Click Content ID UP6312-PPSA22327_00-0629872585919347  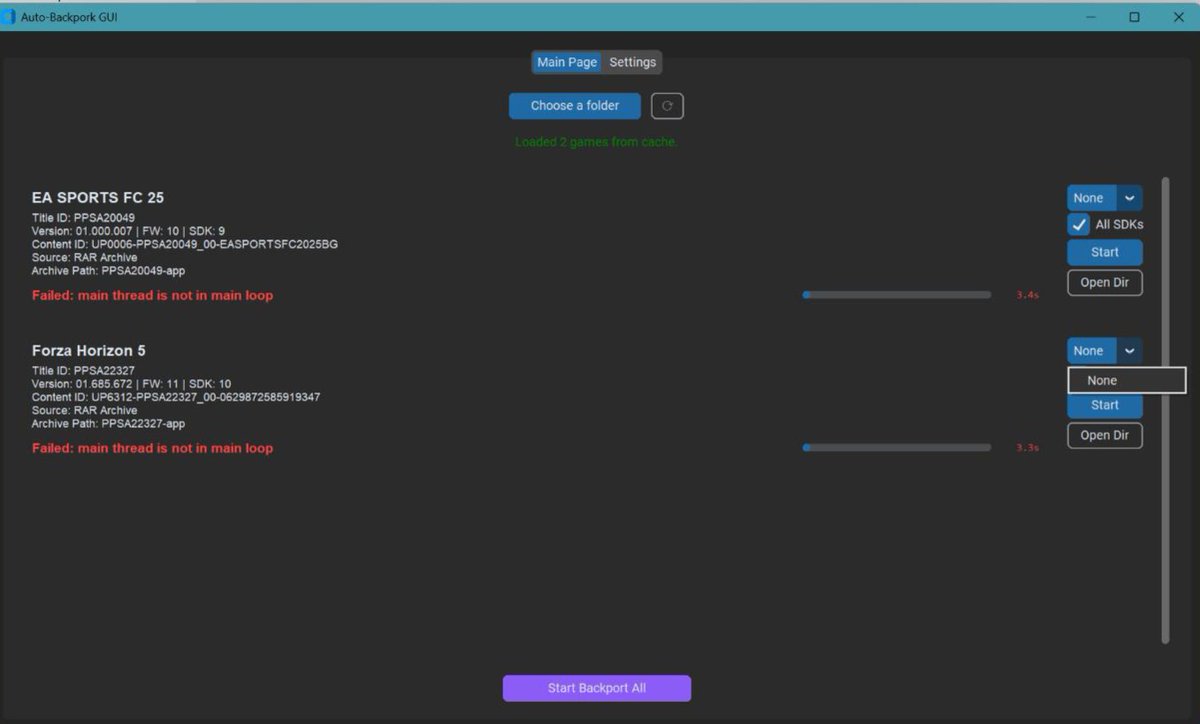coord(176,398)
